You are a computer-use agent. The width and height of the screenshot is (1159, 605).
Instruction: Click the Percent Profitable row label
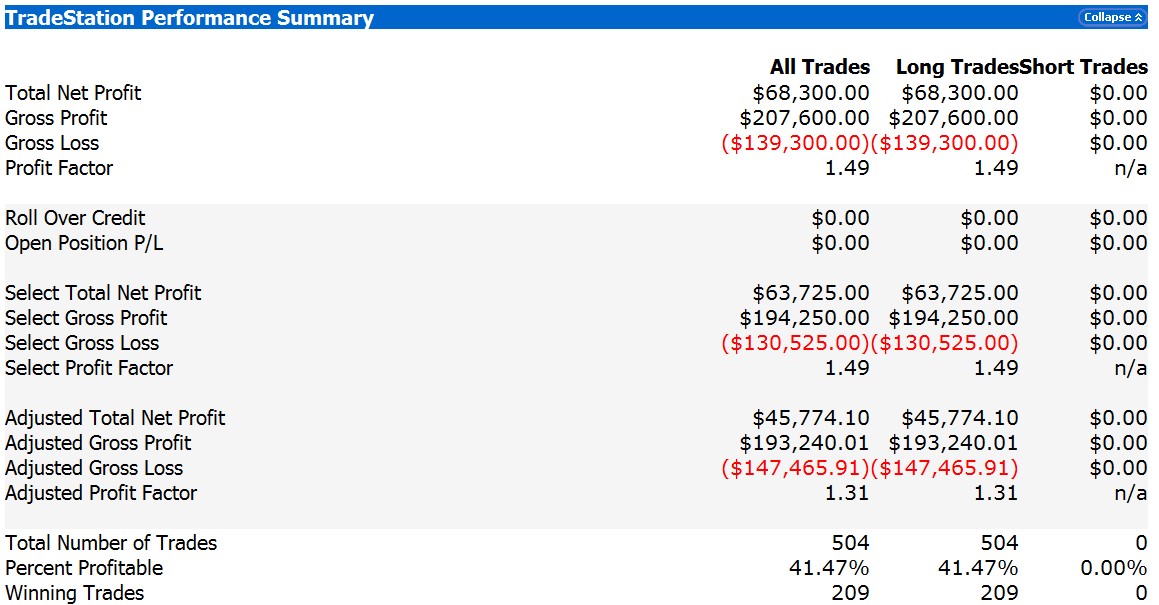tap(84, 568)
